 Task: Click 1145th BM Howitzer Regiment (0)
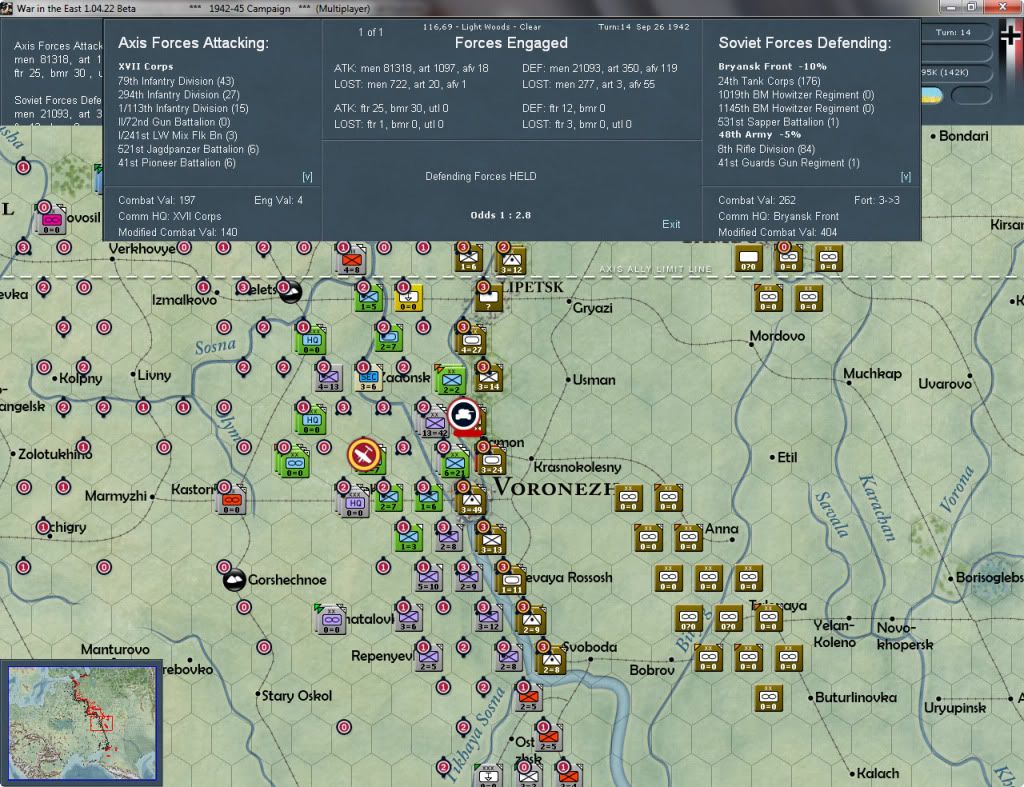pos(795,108)
